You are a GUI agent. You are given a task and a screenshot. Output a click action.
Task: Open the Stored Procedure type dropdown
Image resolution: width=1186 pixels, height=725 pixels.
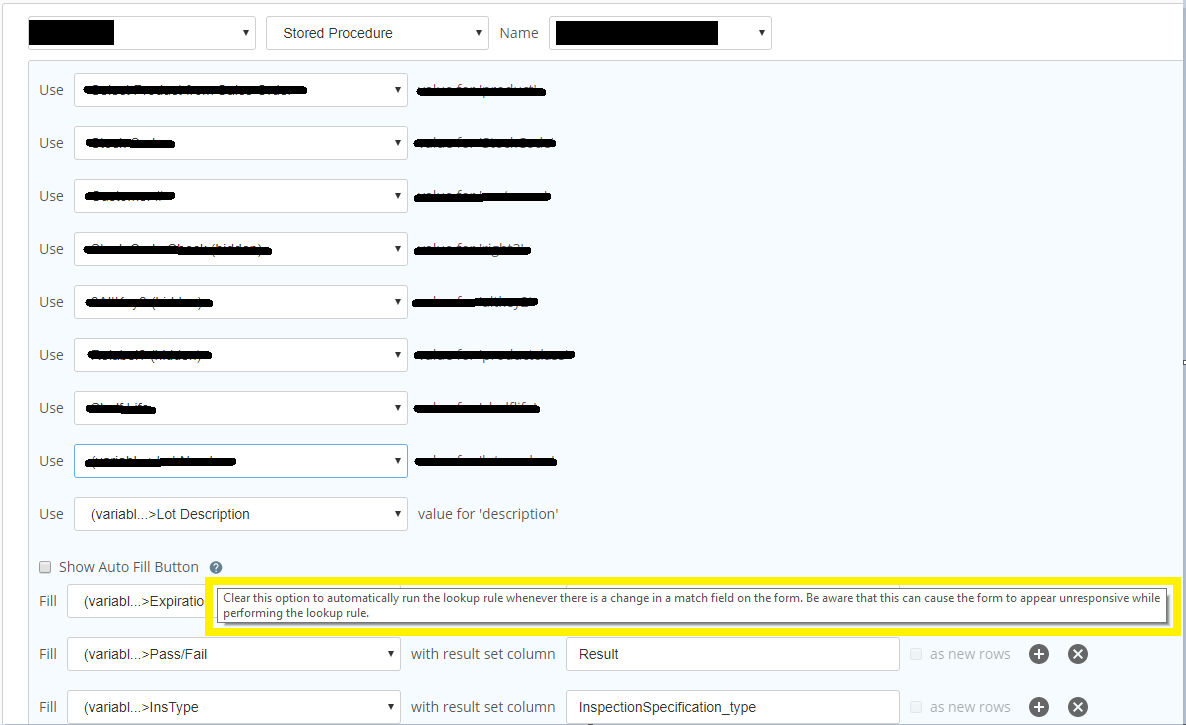point(377,33)
